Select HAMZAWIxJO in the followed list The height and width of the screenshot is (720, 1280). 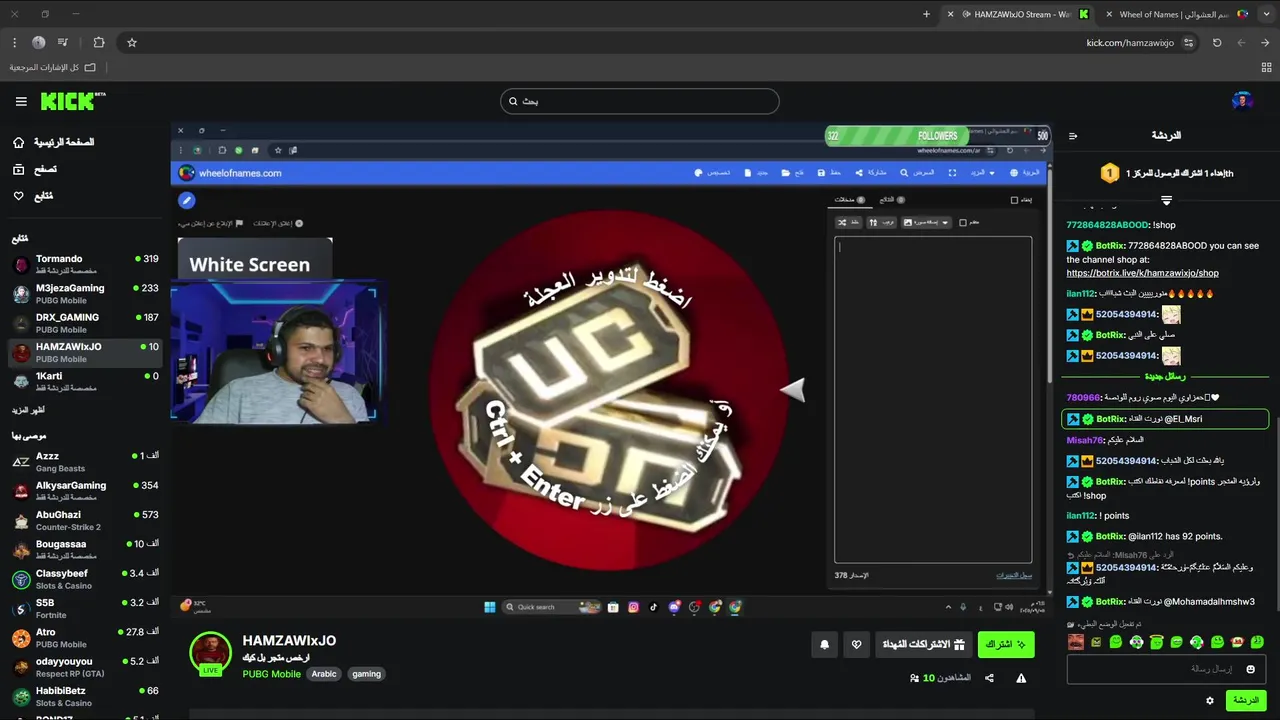tap(84, 352)
